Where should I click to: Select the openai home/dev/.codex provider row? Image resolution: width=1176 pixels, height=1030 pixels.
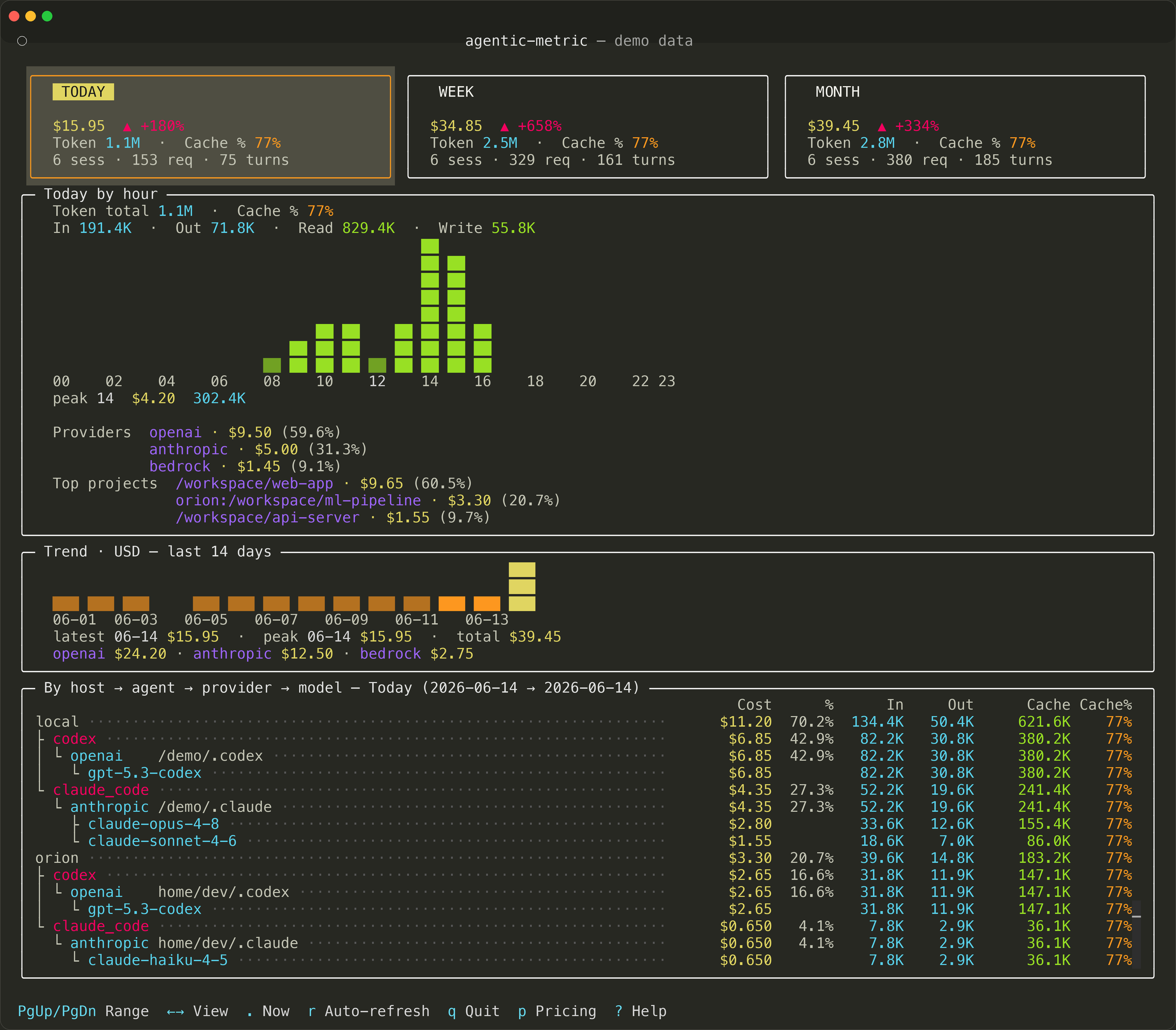(584, 892)
